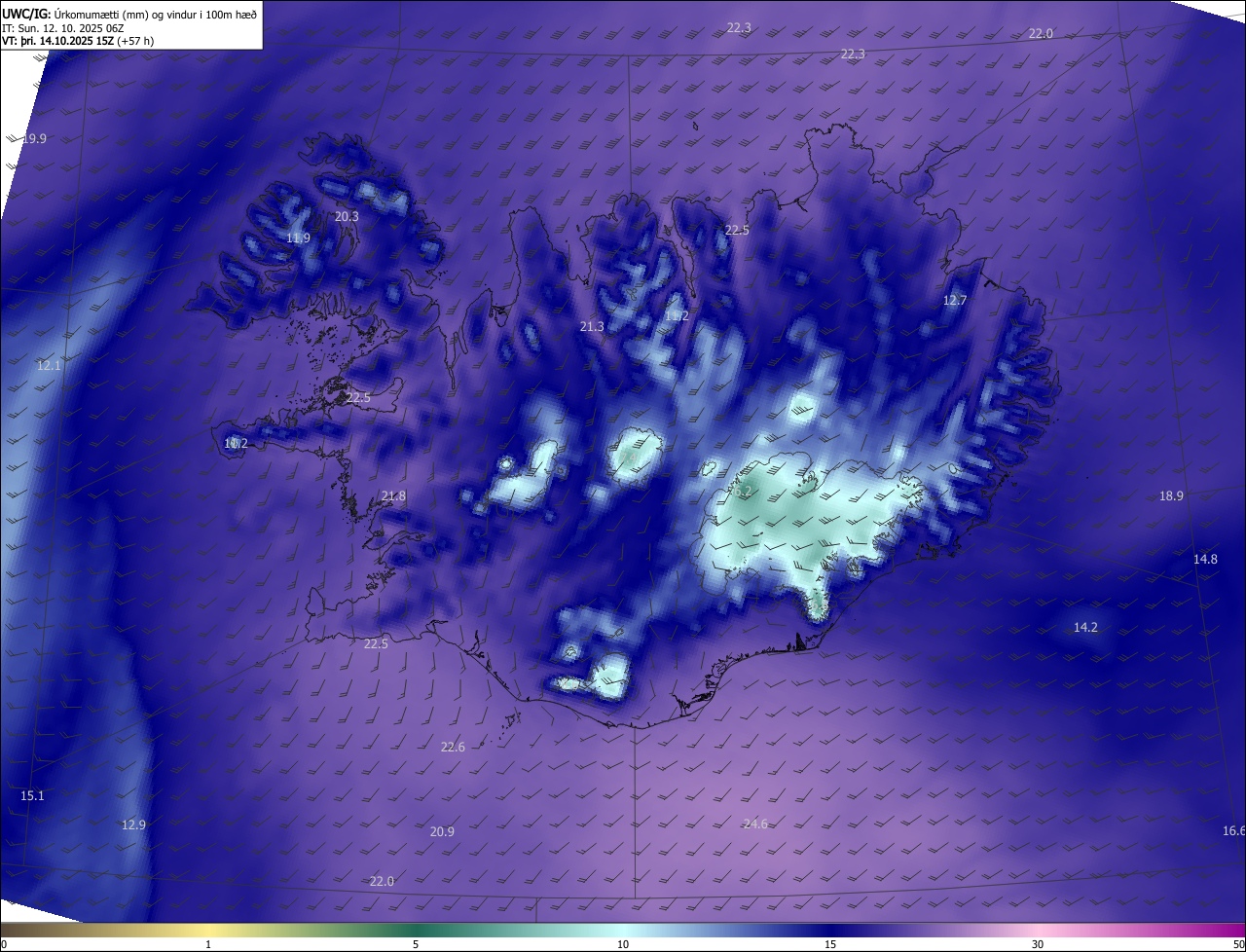Click the 21.8 value label
The image size is (1246, 952).
tap(393, 495)
